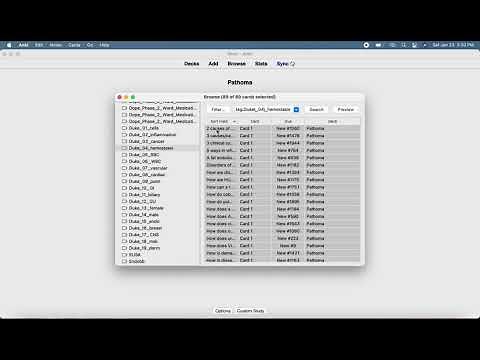Click the Filter button in the browser
Screen dimensions: 480x360
coord(218,109)
